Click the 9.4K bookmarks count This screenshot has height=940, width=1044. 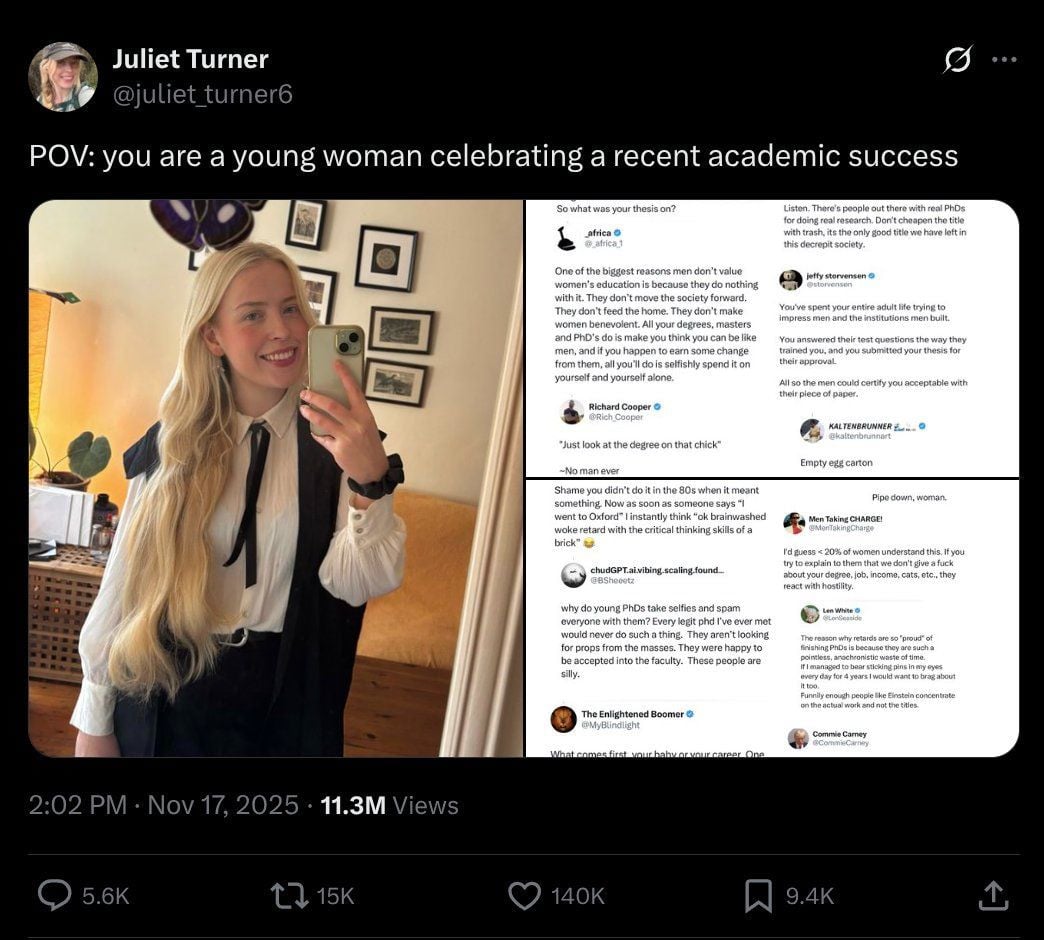pos(809,896)
